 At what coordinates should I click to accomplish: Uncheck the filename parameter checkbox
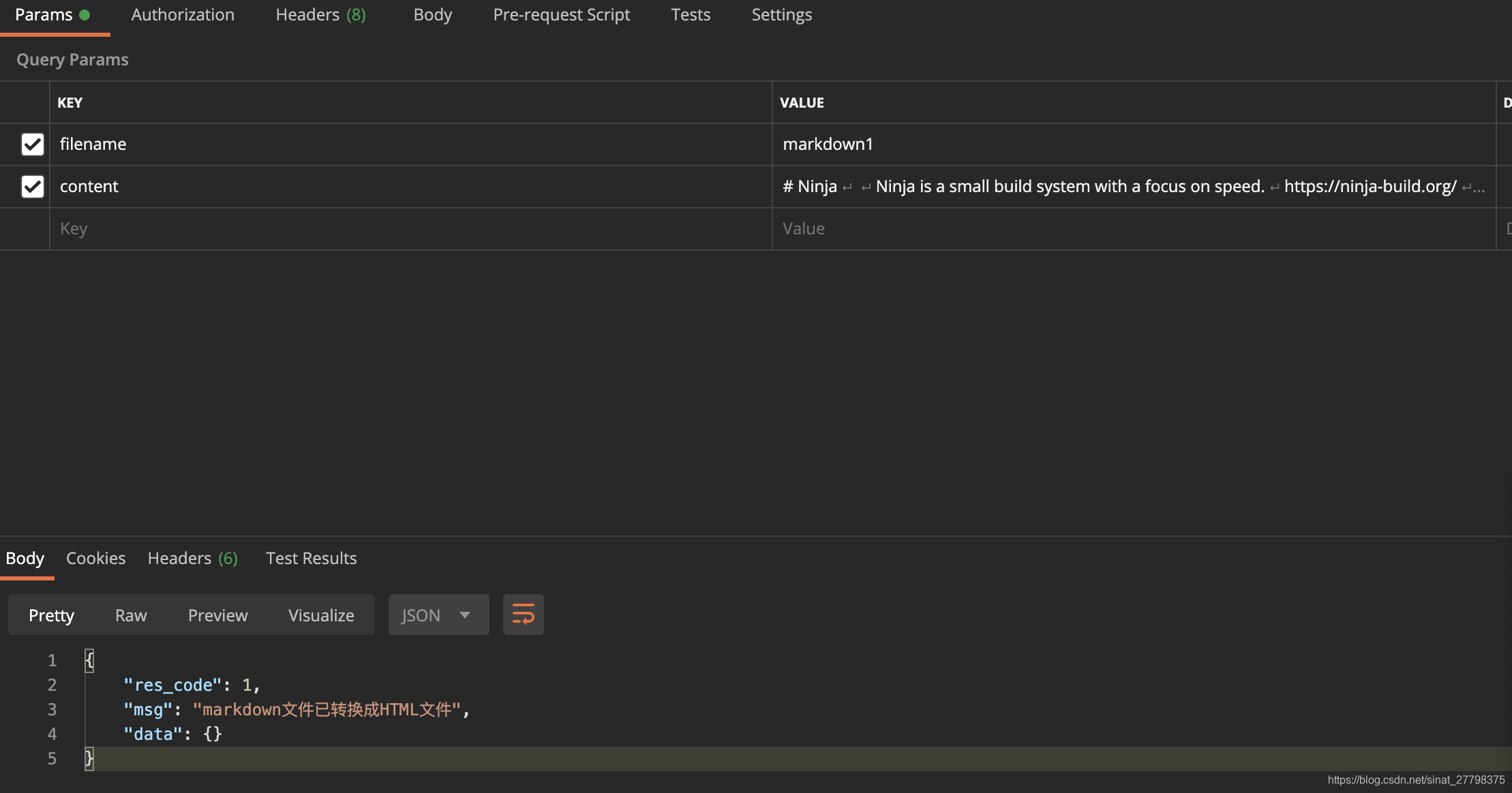[x=33, y=144]
